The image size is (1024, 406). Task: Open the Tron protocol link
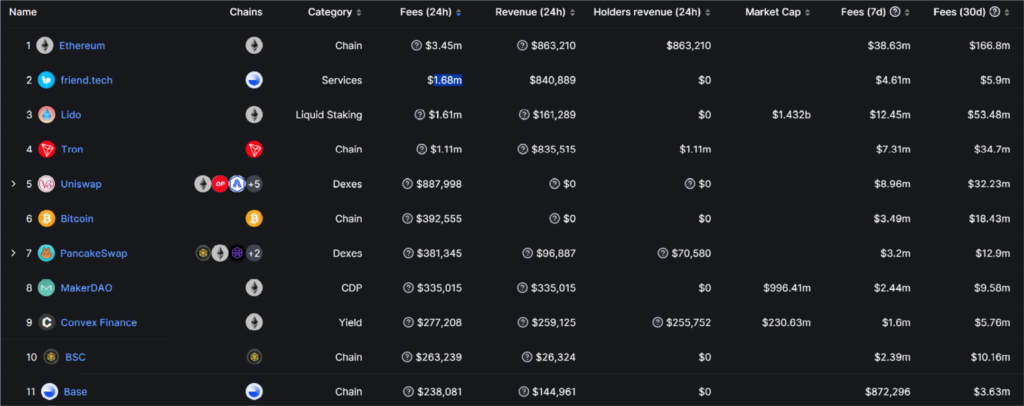(x=72, y=149)
